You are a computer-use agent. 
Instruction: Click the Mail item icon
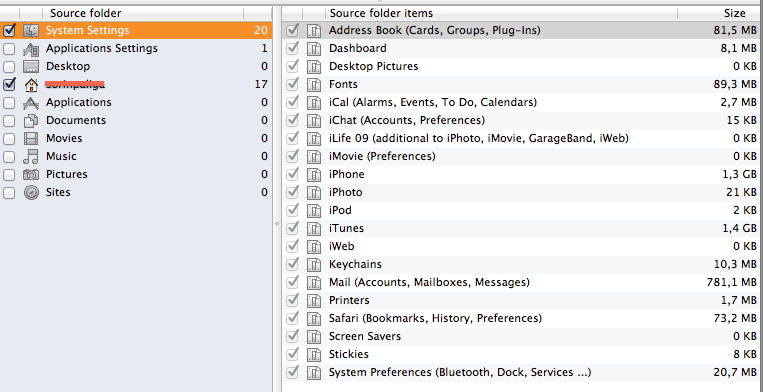click(x=314, y=282)
